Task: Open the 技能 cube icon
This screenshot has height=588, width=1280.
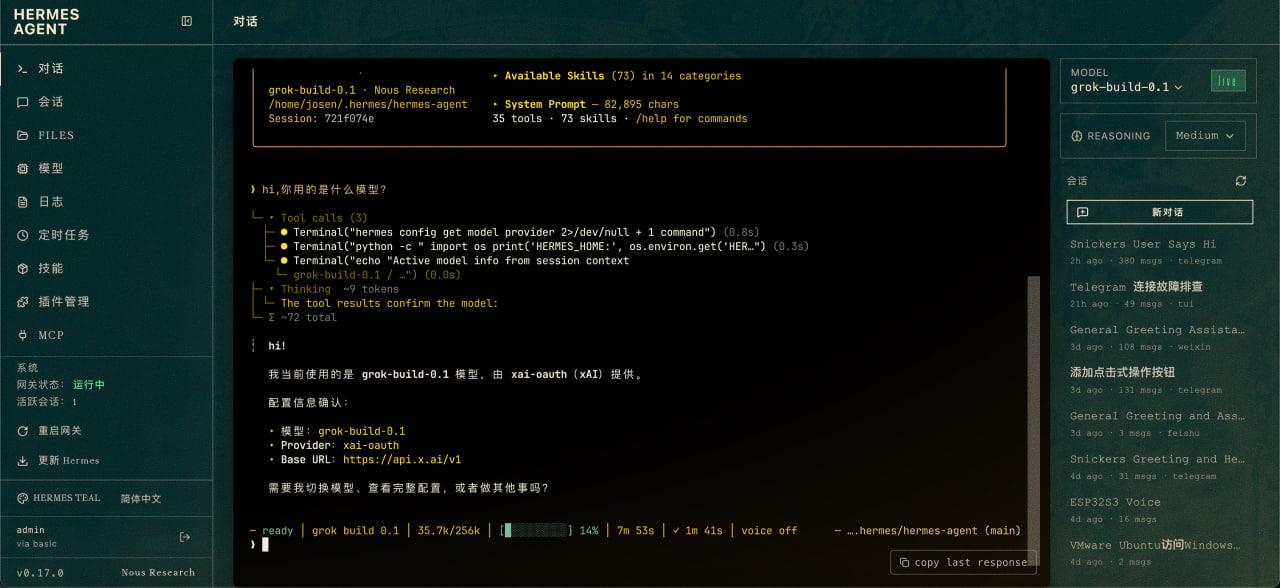Action: tap(22, 269)
